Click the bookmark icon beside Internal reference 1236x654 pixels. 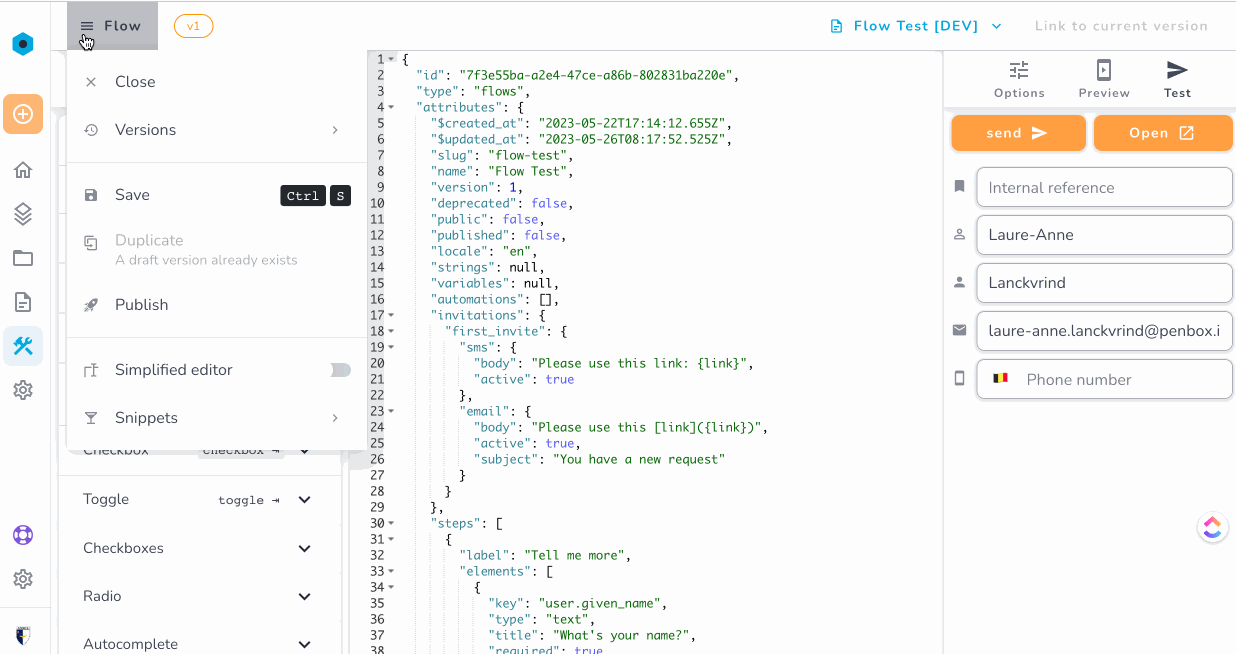(960, 187)
